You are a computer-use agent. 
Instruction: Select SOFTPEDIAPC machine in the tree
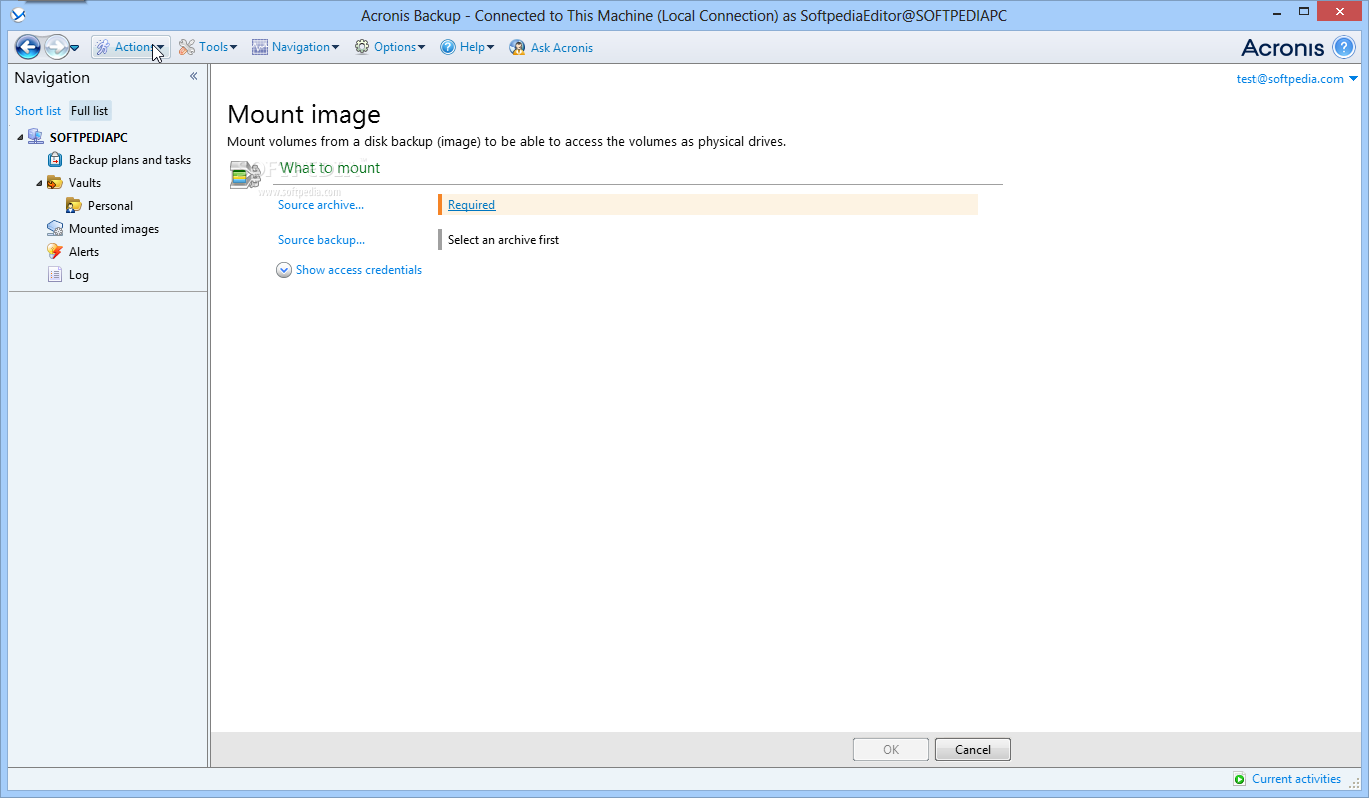88,138
